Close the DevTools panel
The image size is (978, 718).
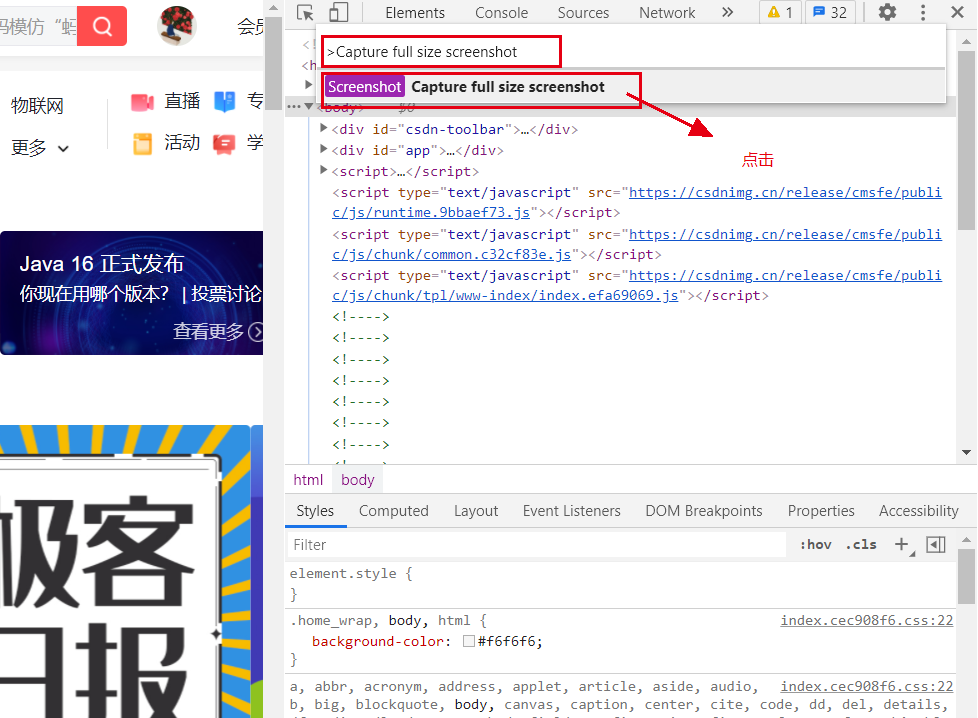(x=957, y=12)
